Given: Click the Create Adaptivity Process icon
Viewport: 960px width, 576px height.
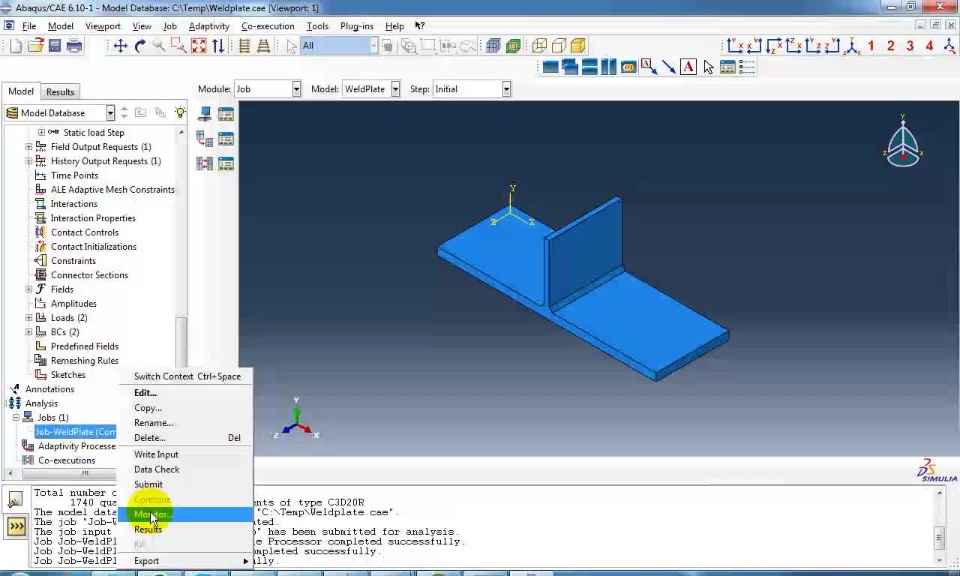Looking at the screenshot, I should pyautogui.click(x=204, y=139).
